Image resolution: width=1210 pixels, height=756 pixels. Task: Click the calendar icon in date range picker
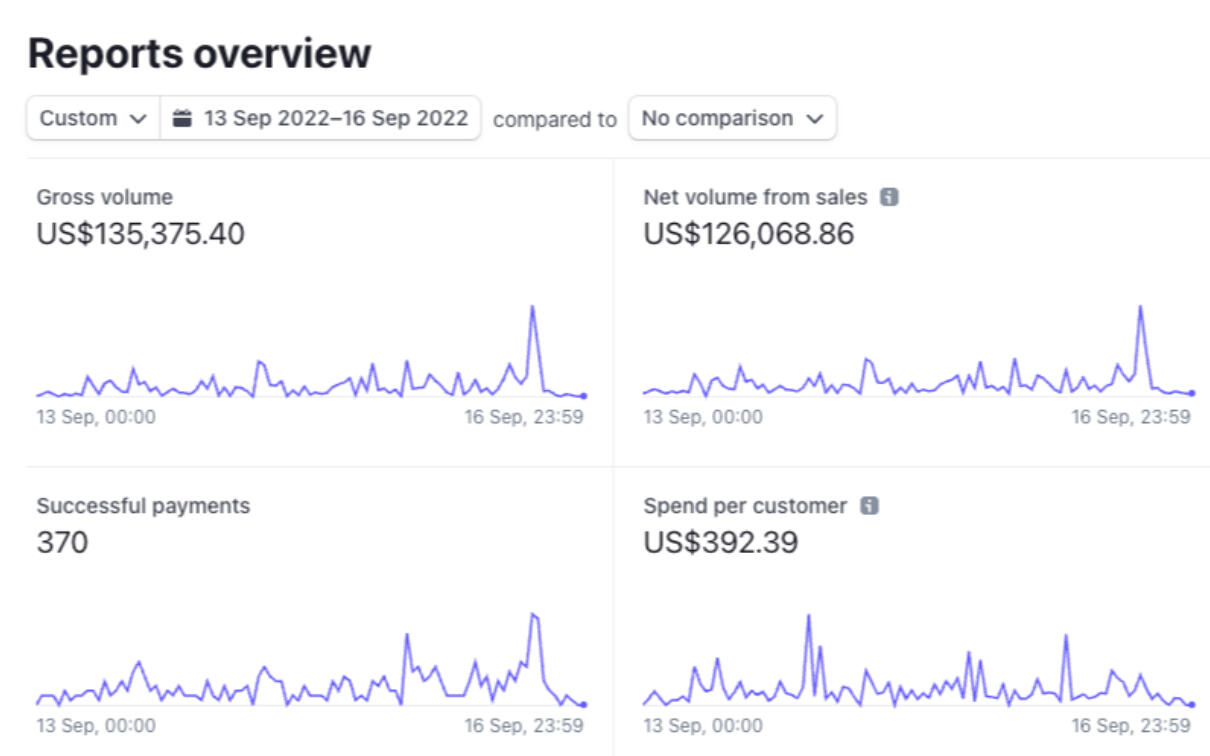(182, 118)
